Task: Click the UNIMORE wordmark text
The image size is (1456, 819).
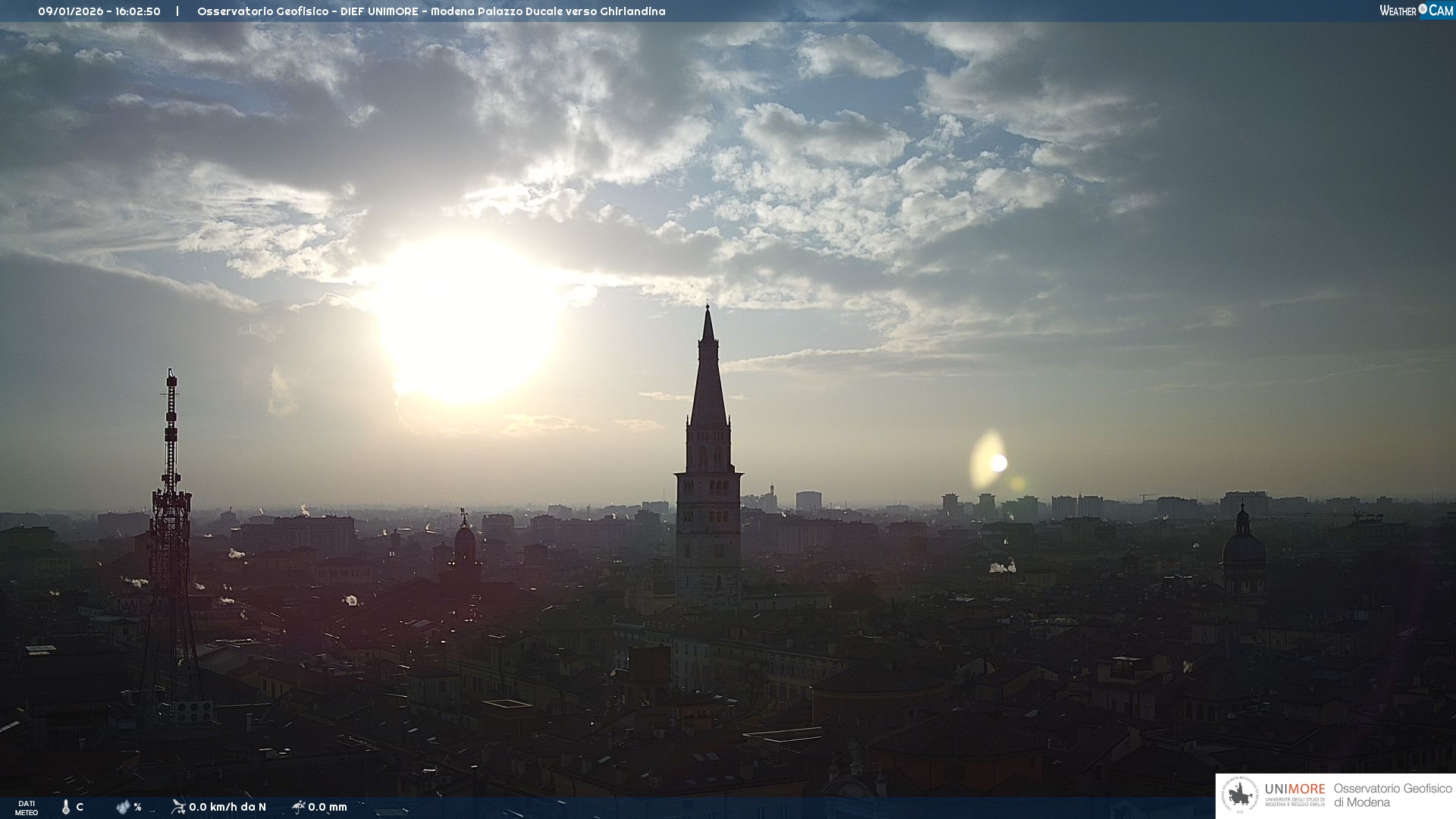Action: (x=1294, y=789)
